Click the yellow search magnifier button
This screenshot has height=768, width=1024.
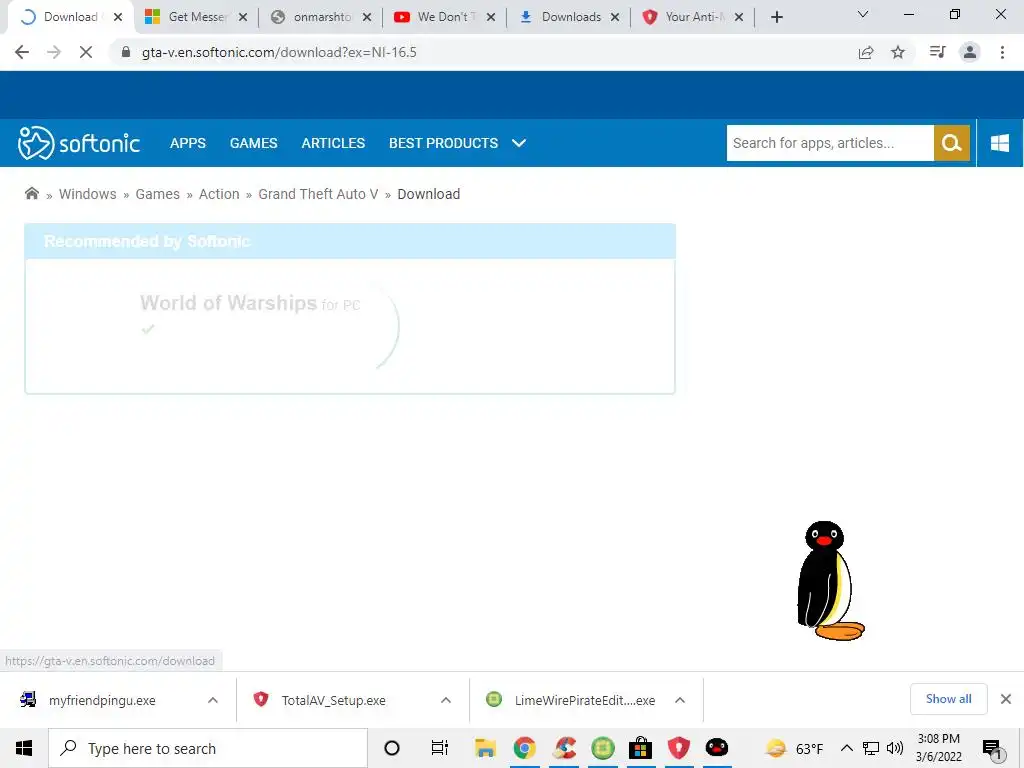pyautogui.click(x=952, y=143)
